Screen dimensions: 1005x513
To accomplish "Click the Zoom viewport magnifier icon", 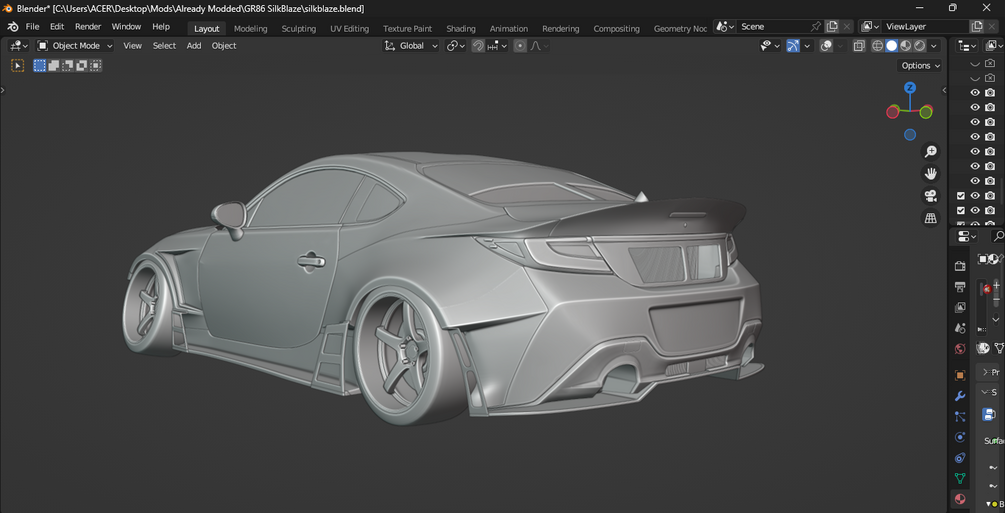I will click(931, 151).
